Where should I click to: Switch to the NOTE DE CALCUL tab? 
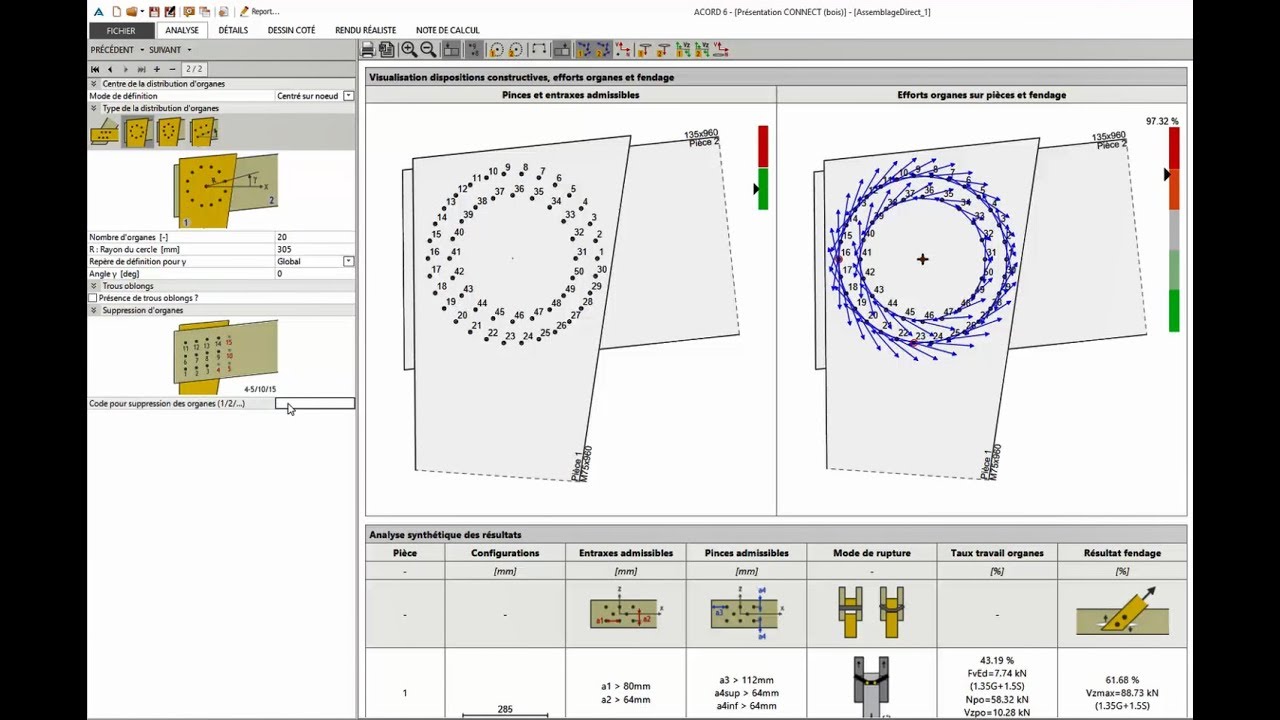click(447, 31)
